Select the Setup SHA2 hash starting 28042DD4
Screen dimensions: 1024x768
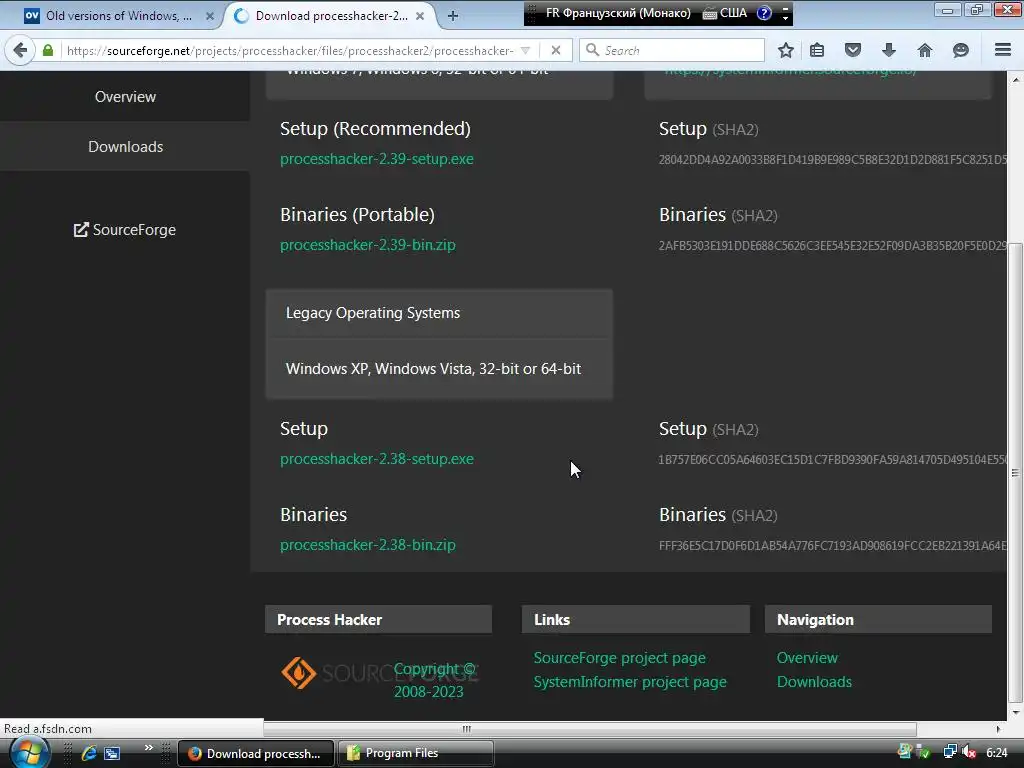click(x=833, y=159)
